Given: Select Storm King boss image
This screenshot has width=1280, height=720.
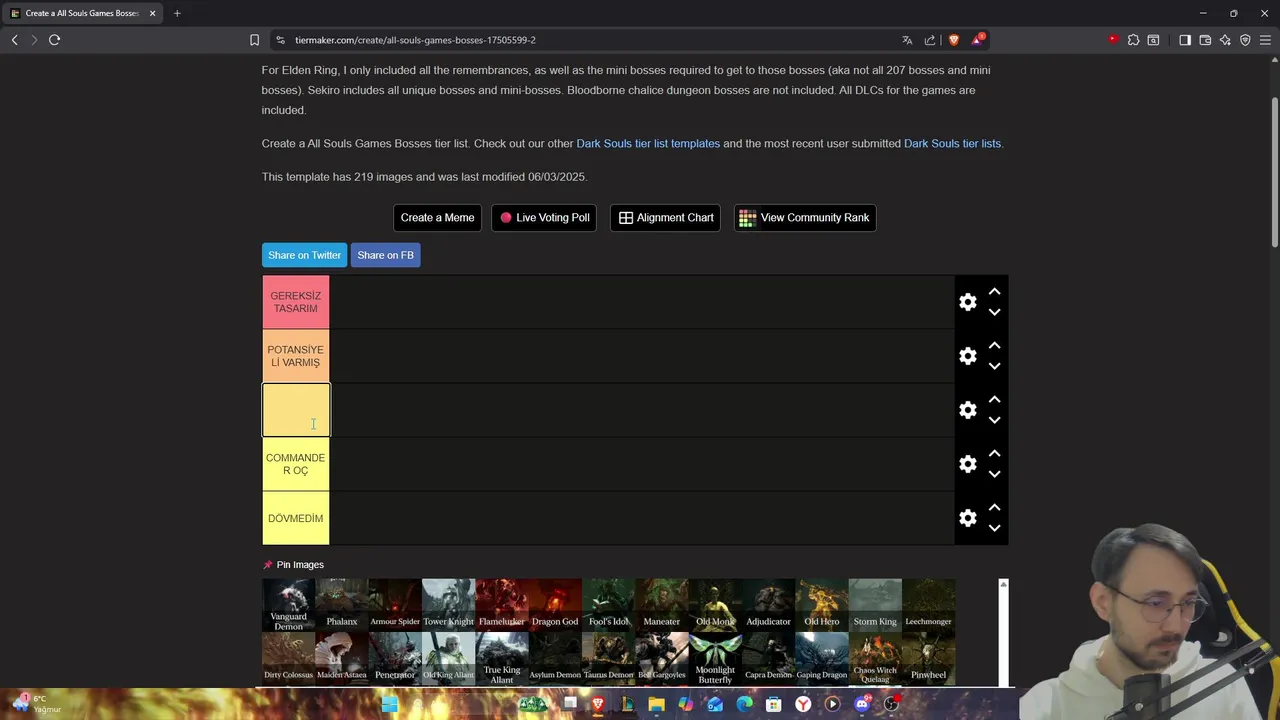Looking at the screenshot, I should 875,605.
